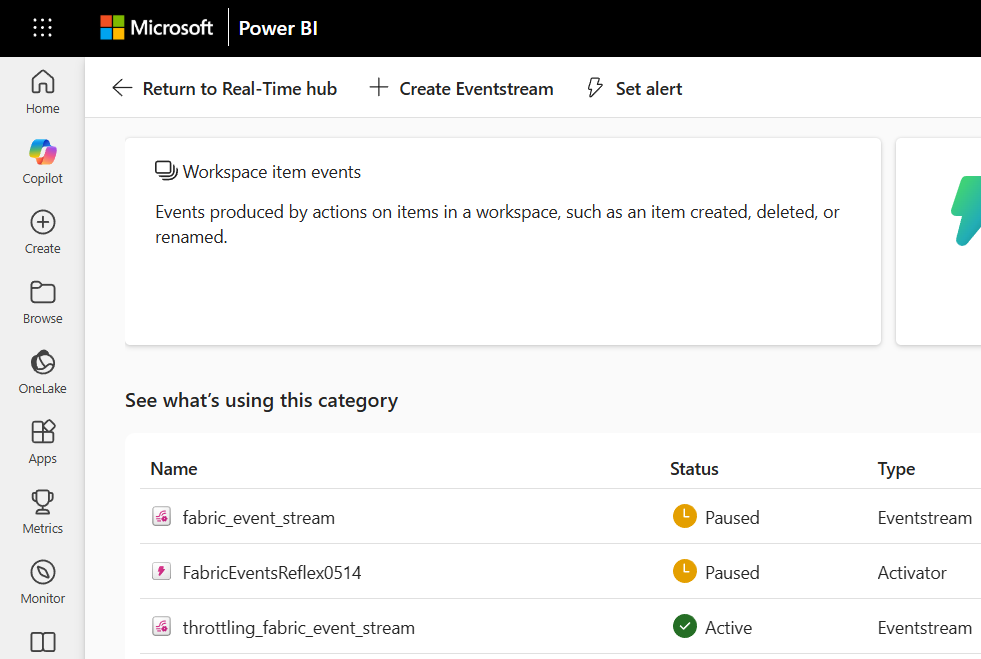981x659 pixels.
Task: Sort by the Name column header
Action: (174, 468)
